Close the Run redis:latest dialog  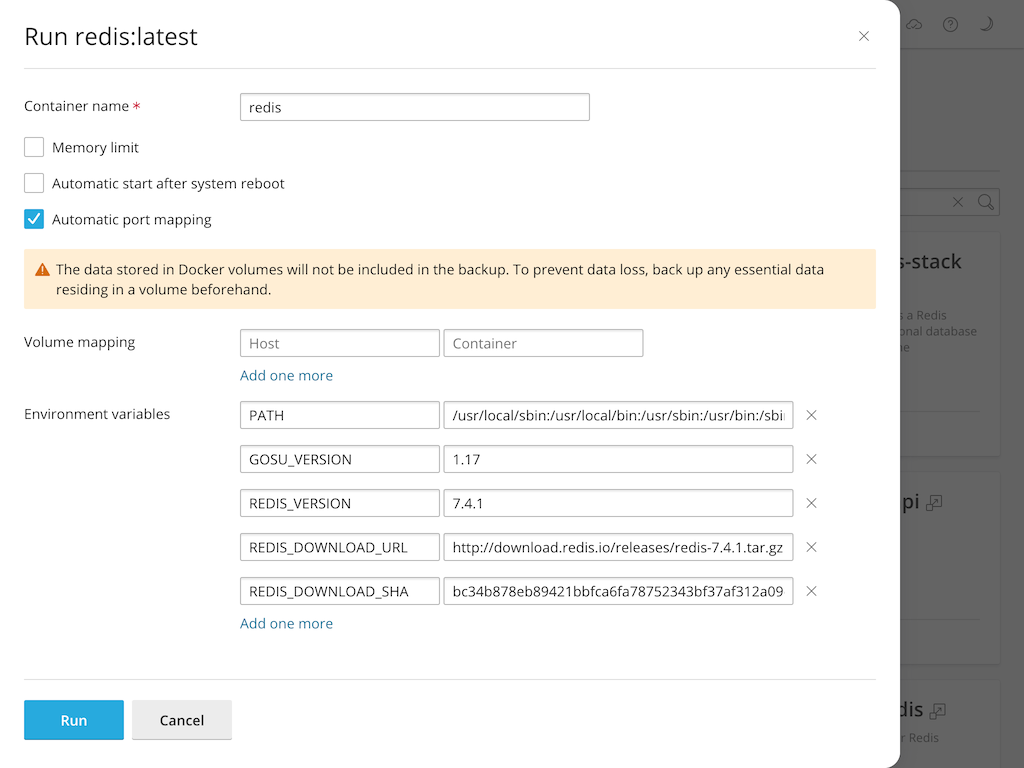click(x=864, y=37)
